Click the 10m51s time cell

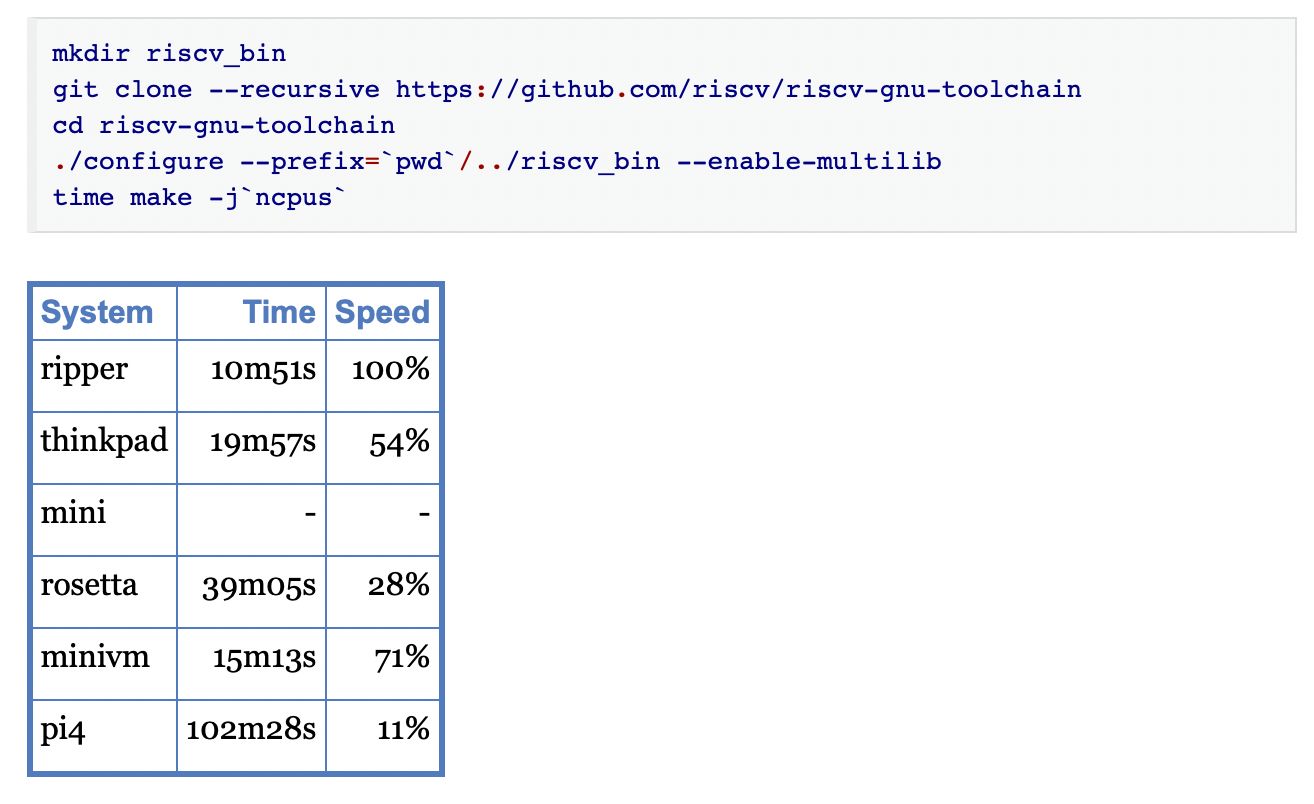click(263, 370)
